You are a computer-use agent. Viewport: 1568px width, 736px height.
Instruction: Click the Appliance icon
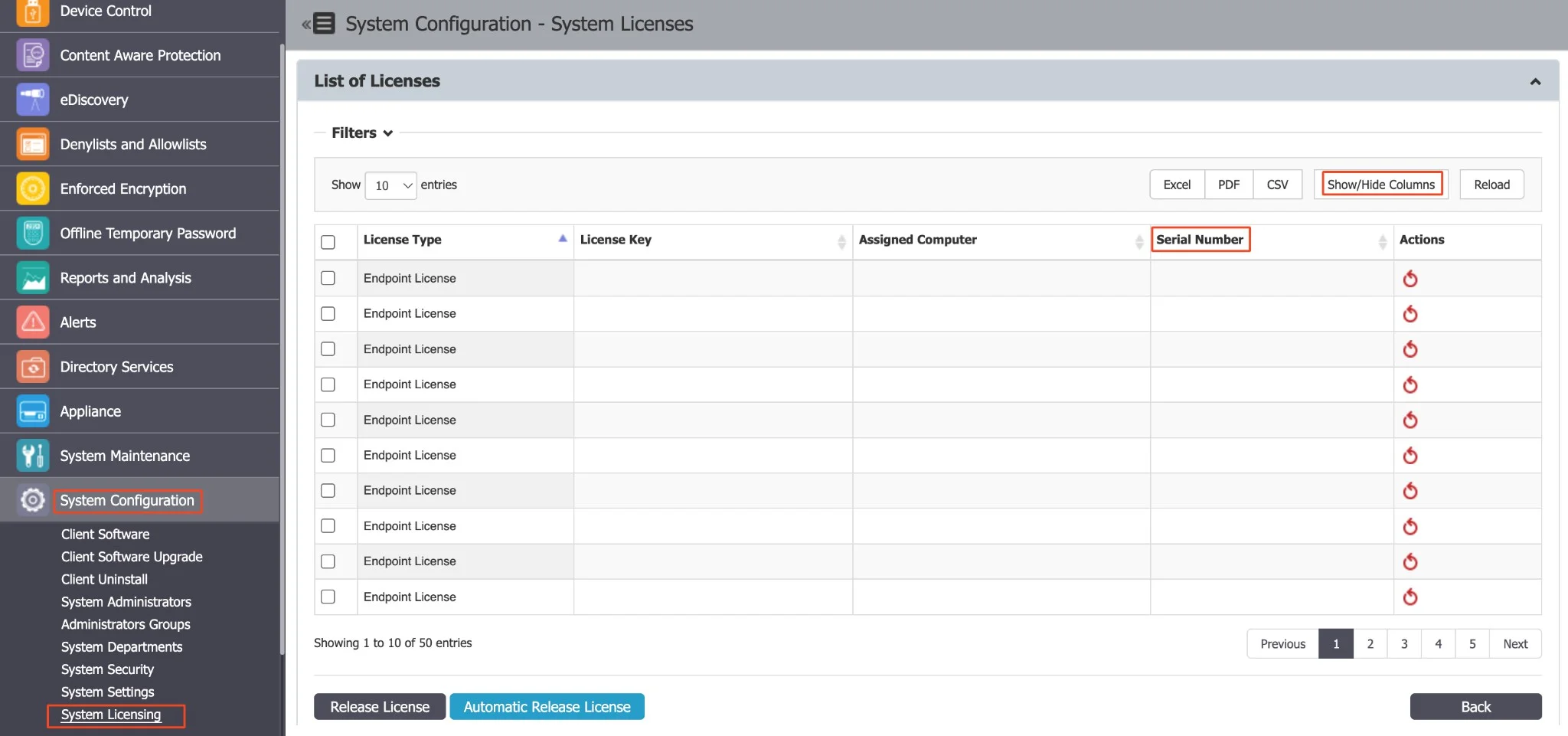(x=32, y=411)
